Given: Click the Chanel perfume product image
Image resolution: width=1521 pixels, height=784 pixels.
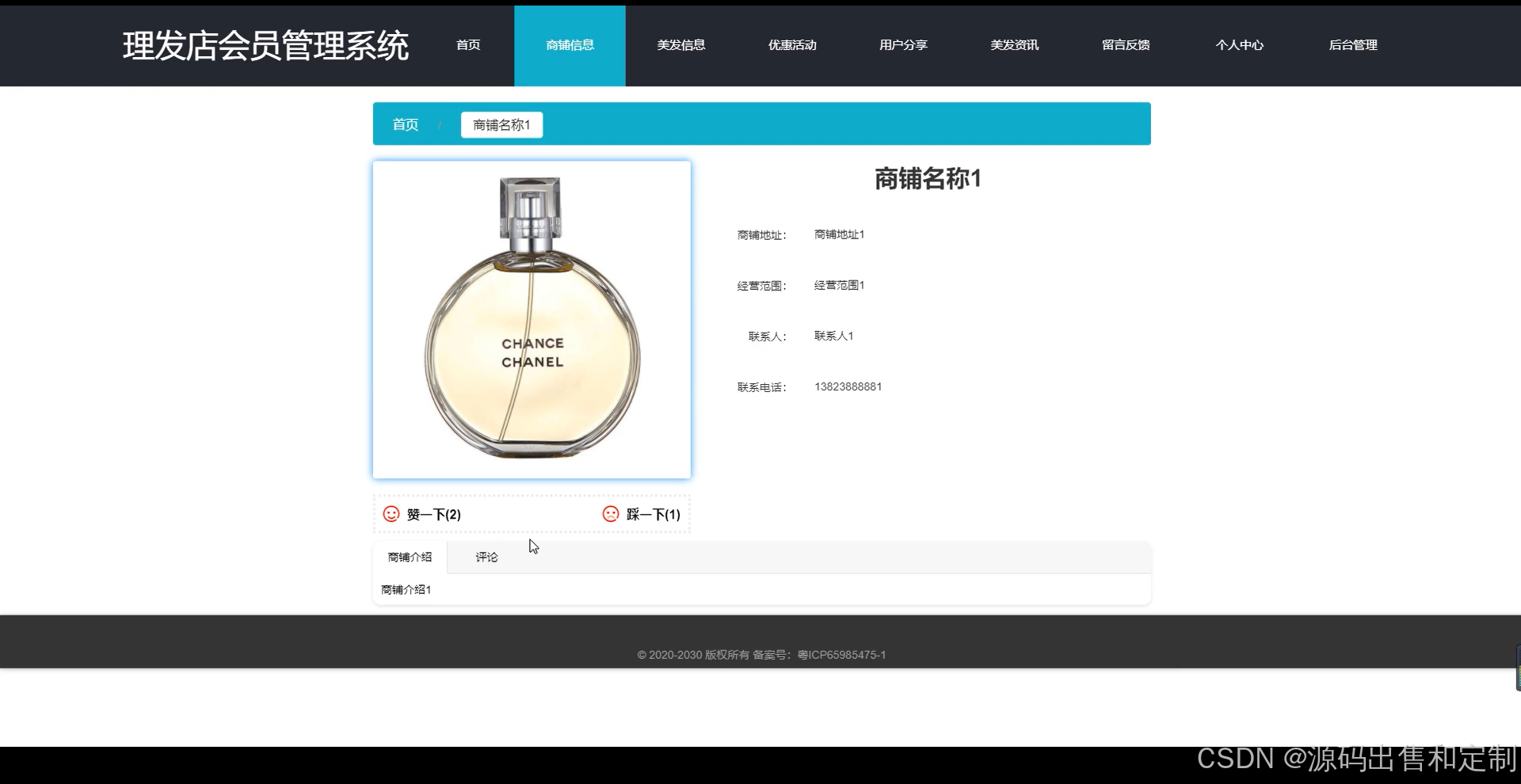Looking at the screenshot, I should click(x=532, y=320).
